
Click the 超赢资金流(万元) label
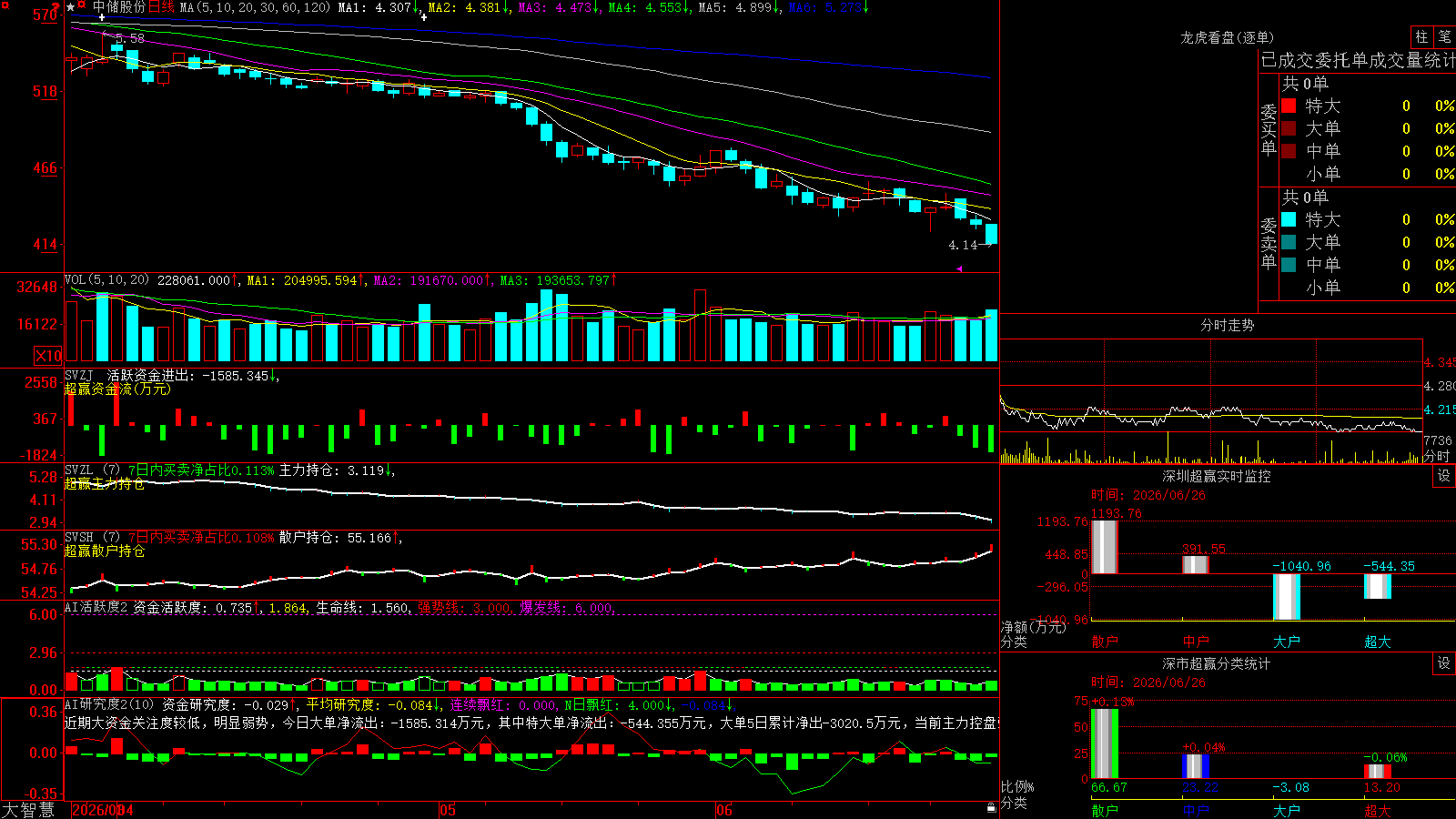tap(117, 389)
